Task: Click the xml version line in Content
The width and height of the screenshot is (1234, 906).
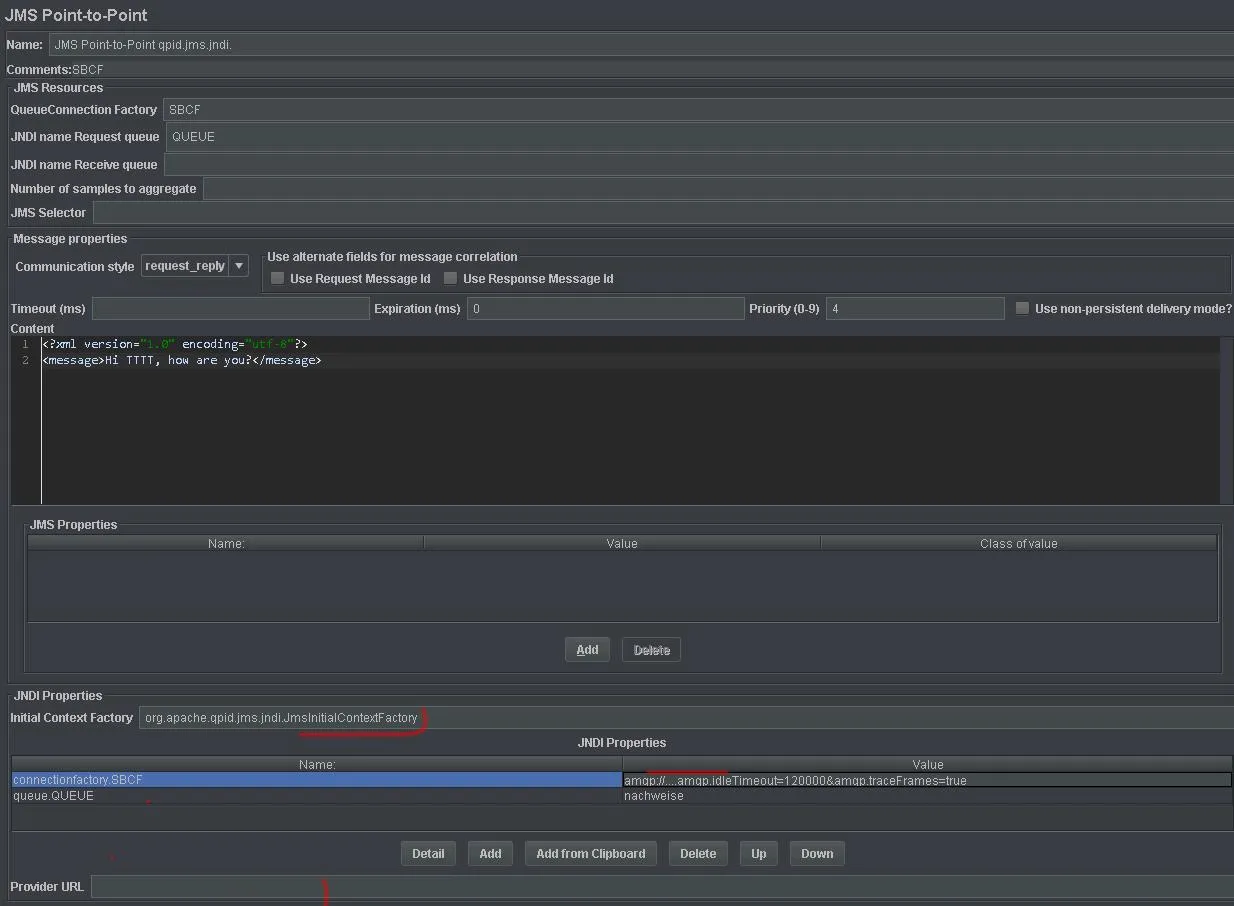Action: [174, 345]
